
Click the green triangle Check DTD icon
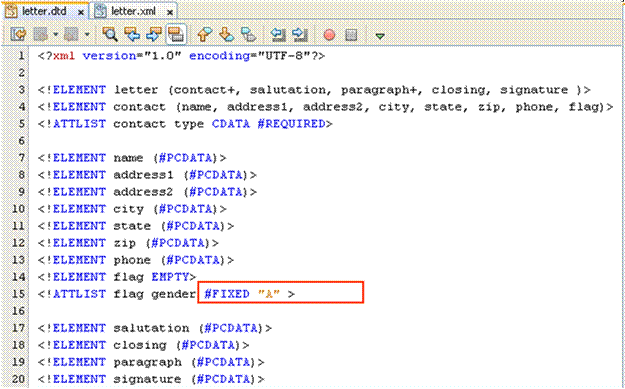click(380, 36)
